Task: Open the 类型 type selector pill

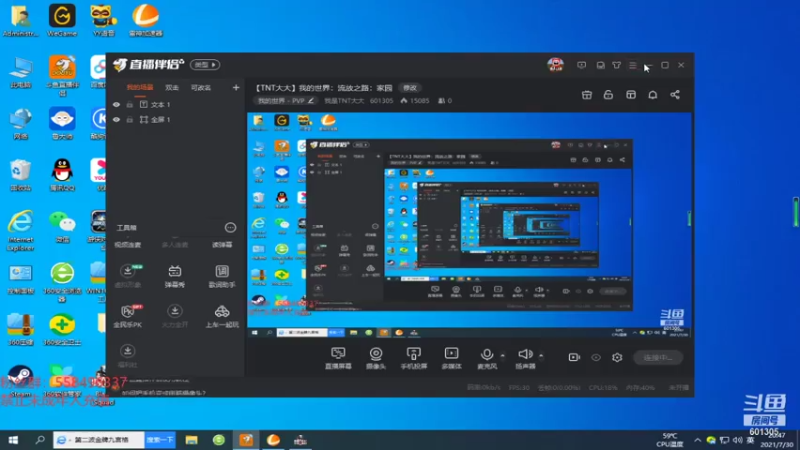Action: pos(205,65)
